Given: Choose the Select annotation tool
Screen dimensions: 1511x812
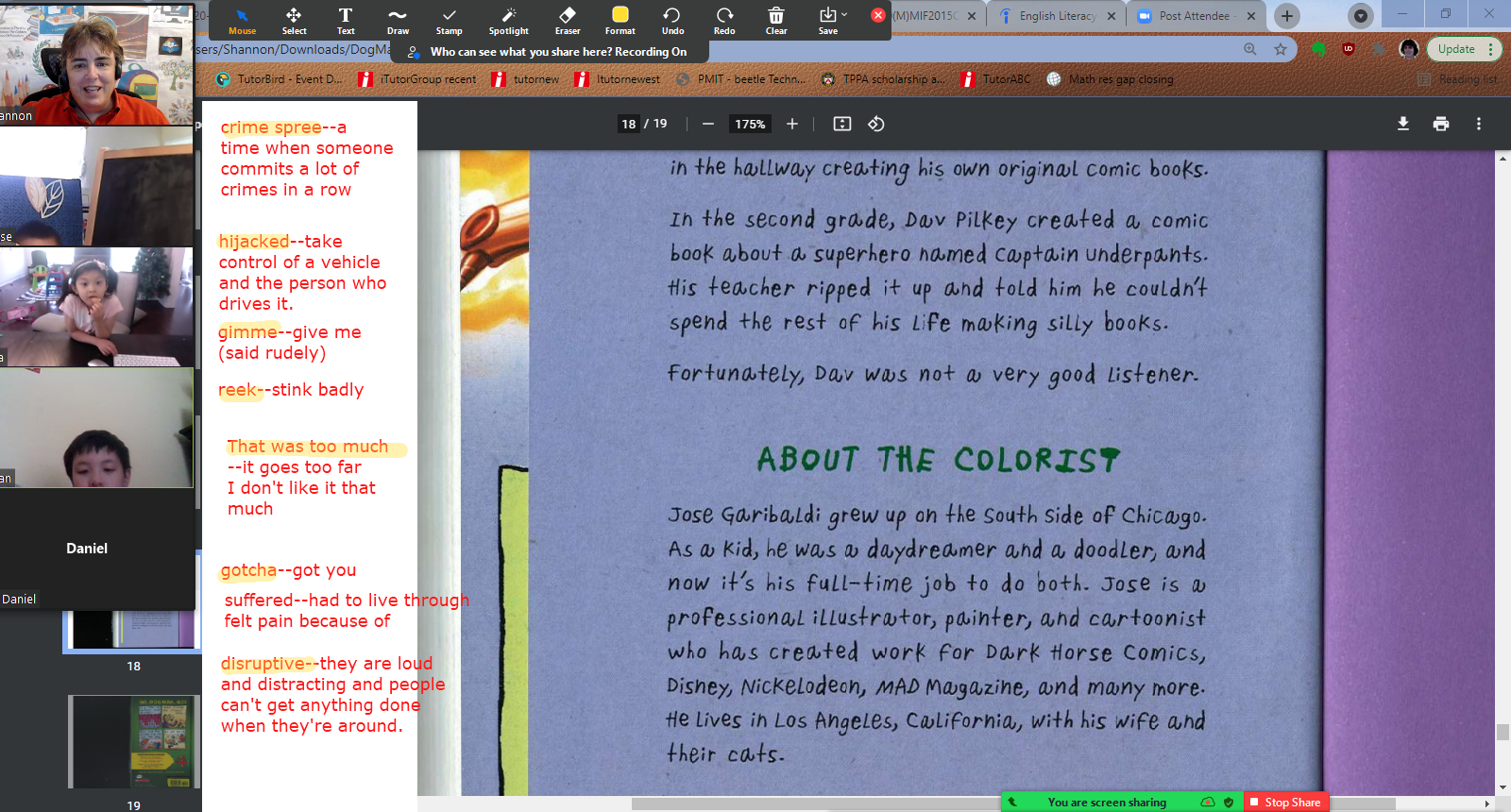Looking at the screenshot, I should point(294,21).
